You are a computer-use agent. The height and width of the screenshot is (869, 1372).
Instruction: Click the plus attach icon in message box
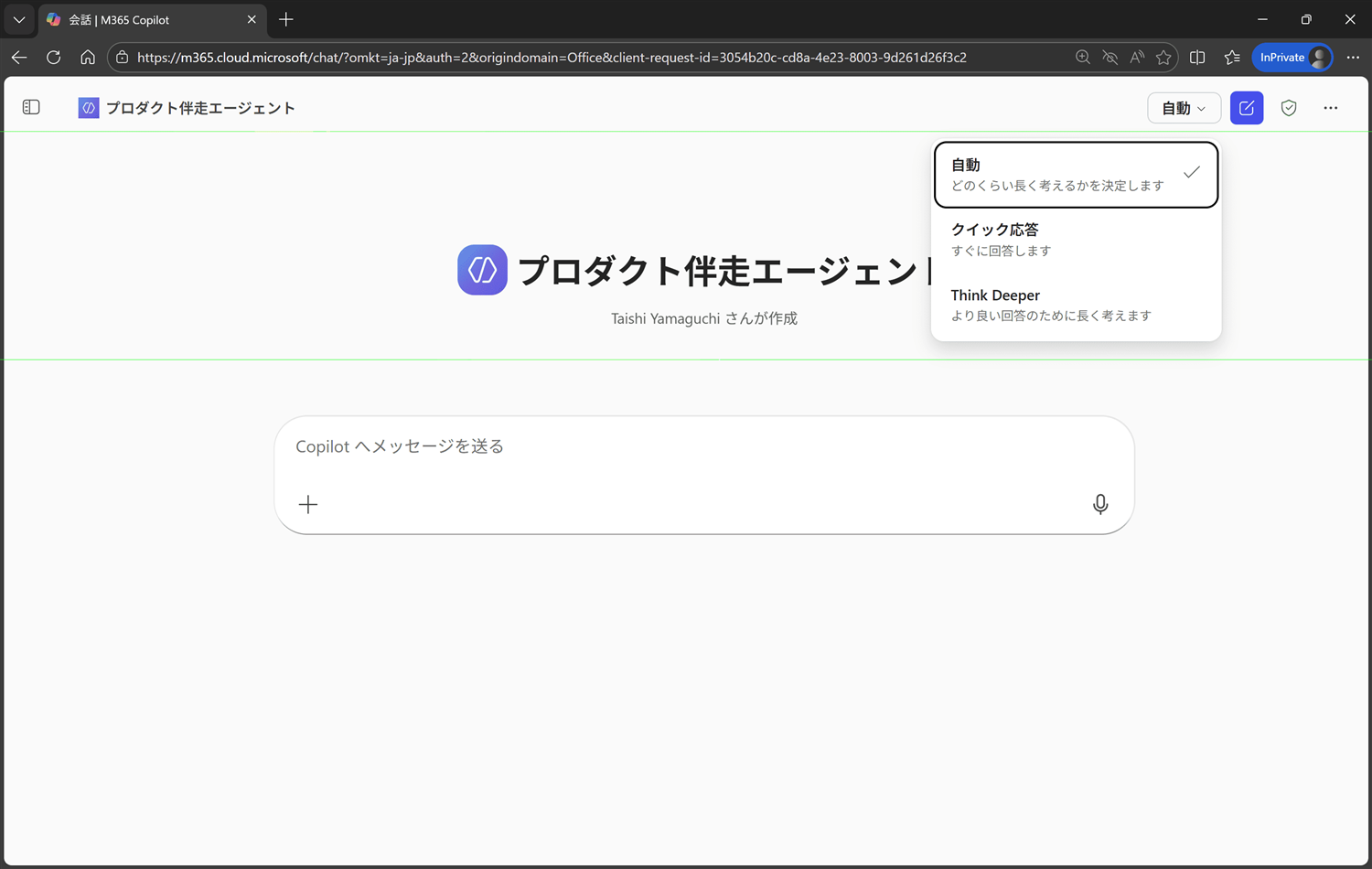click(x=308, y=504)
